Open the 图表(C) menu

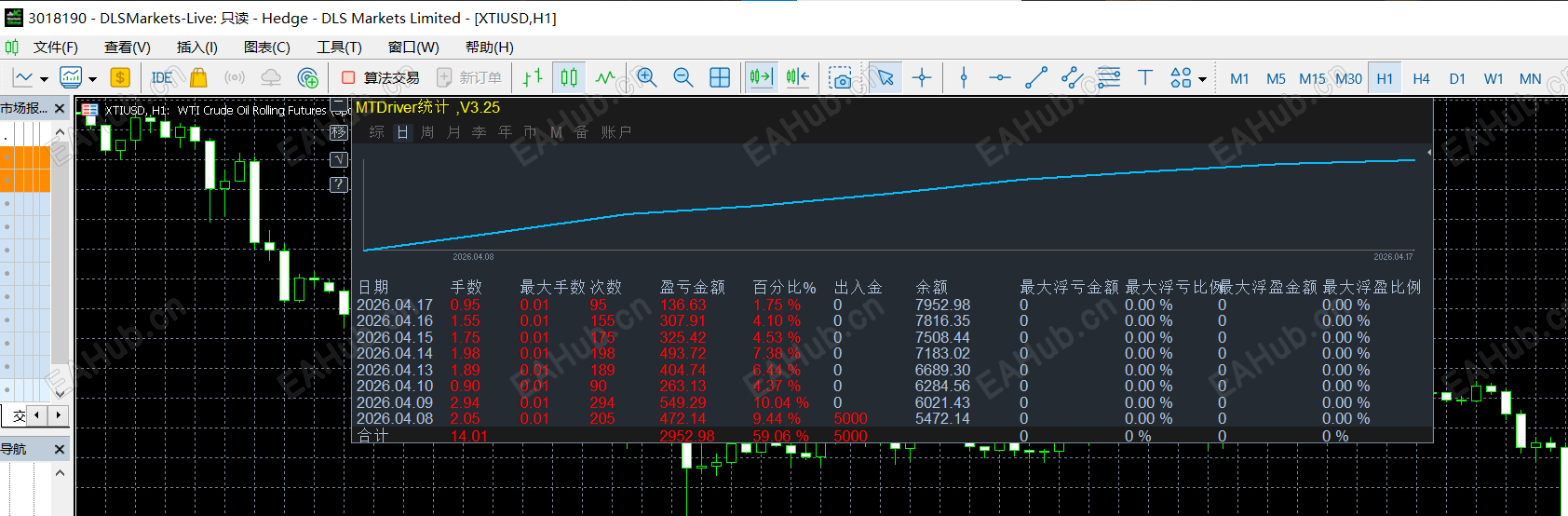tap(267, 48)
